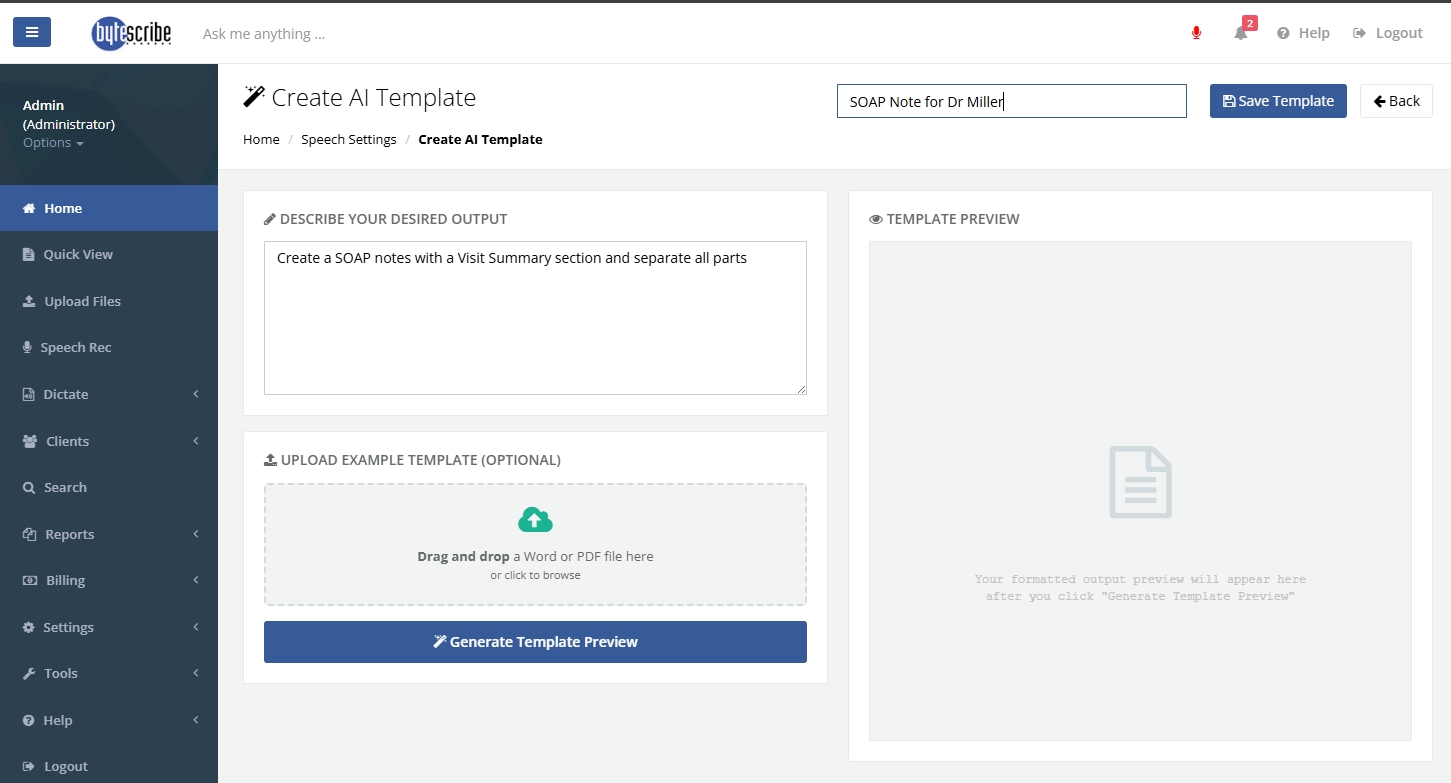The height and width of the screenshot is (783, 1451).
Task: Click the Bytescribe logo
Action: (x=131, y=33)
